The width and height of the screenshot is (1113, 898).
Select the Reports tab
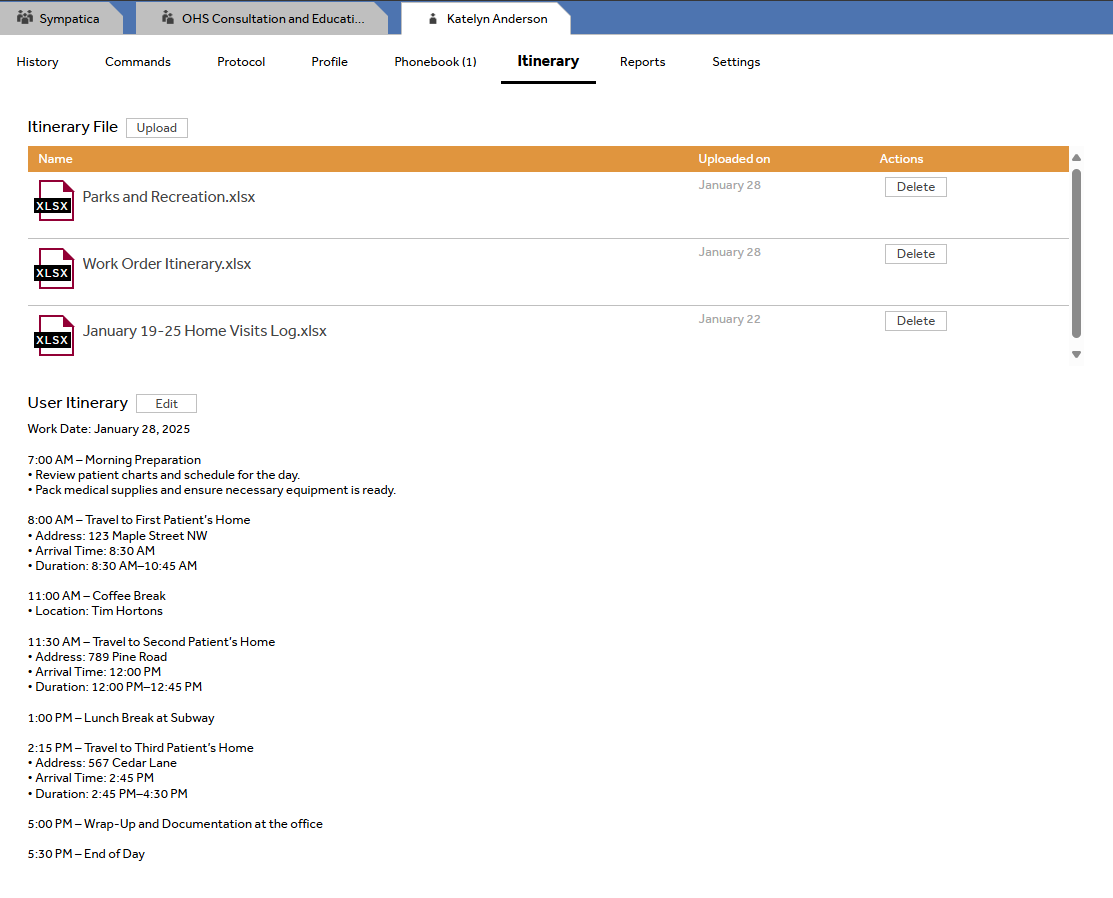(x=642, y=62)
